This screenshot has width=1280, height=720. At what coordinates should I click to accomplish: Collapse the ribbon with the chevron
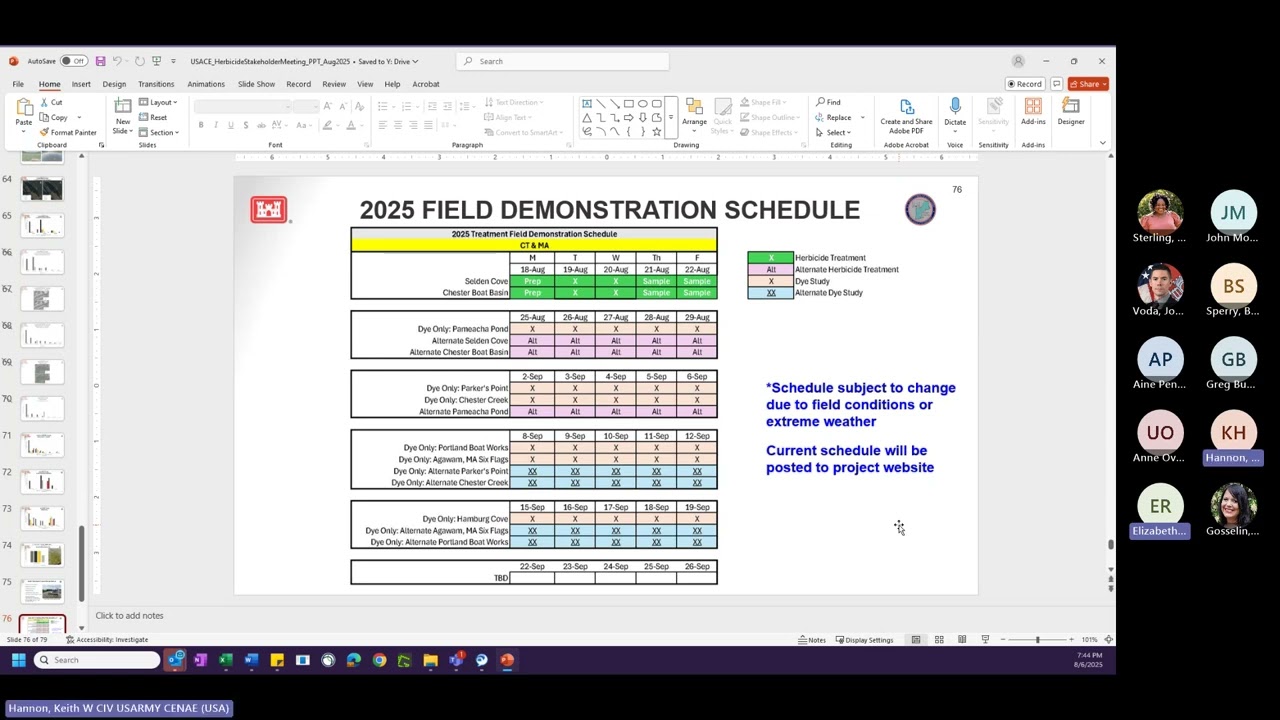(x=1103, y=143)
